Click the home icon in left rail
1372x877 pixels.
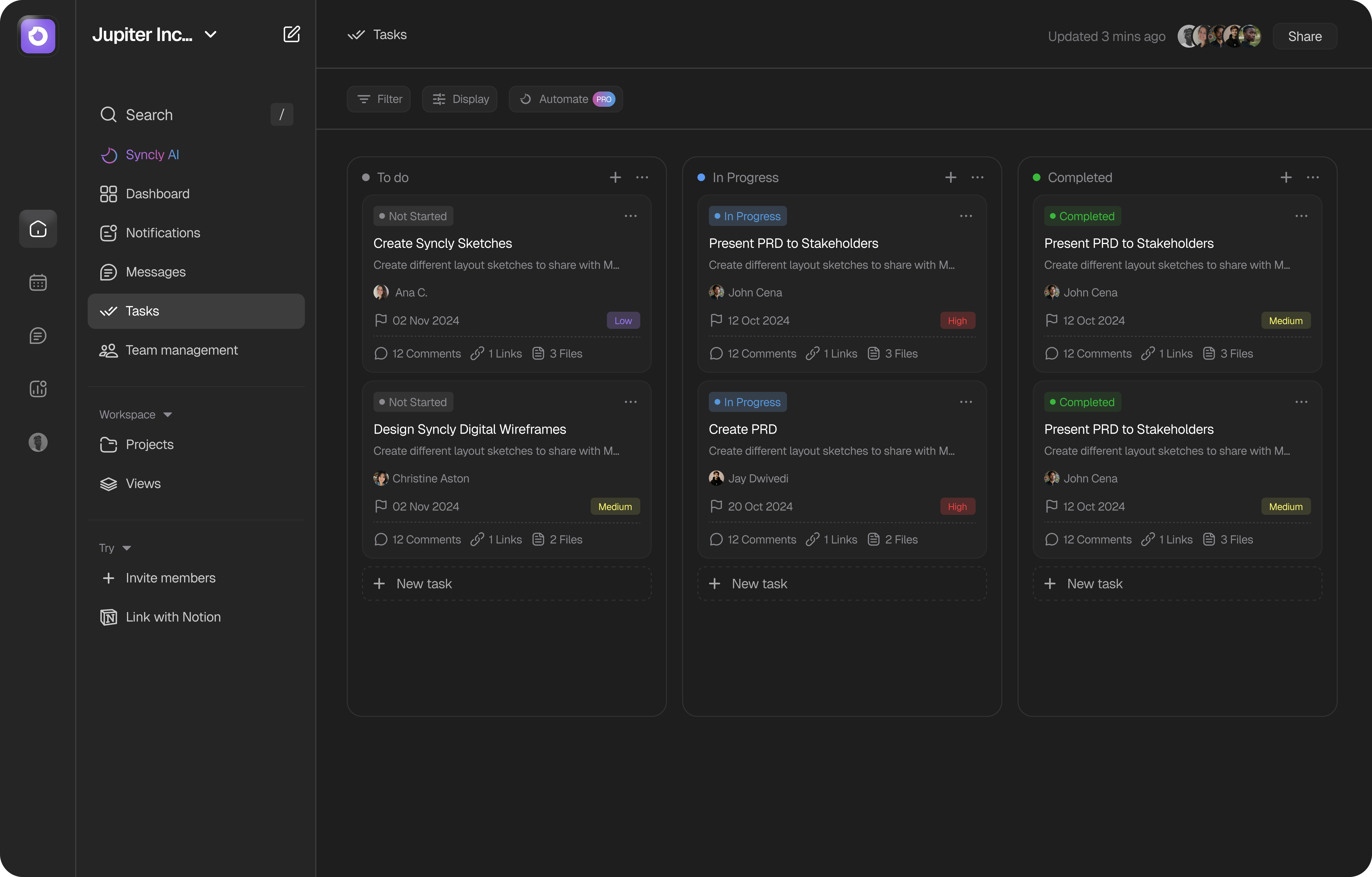[38, 229]
